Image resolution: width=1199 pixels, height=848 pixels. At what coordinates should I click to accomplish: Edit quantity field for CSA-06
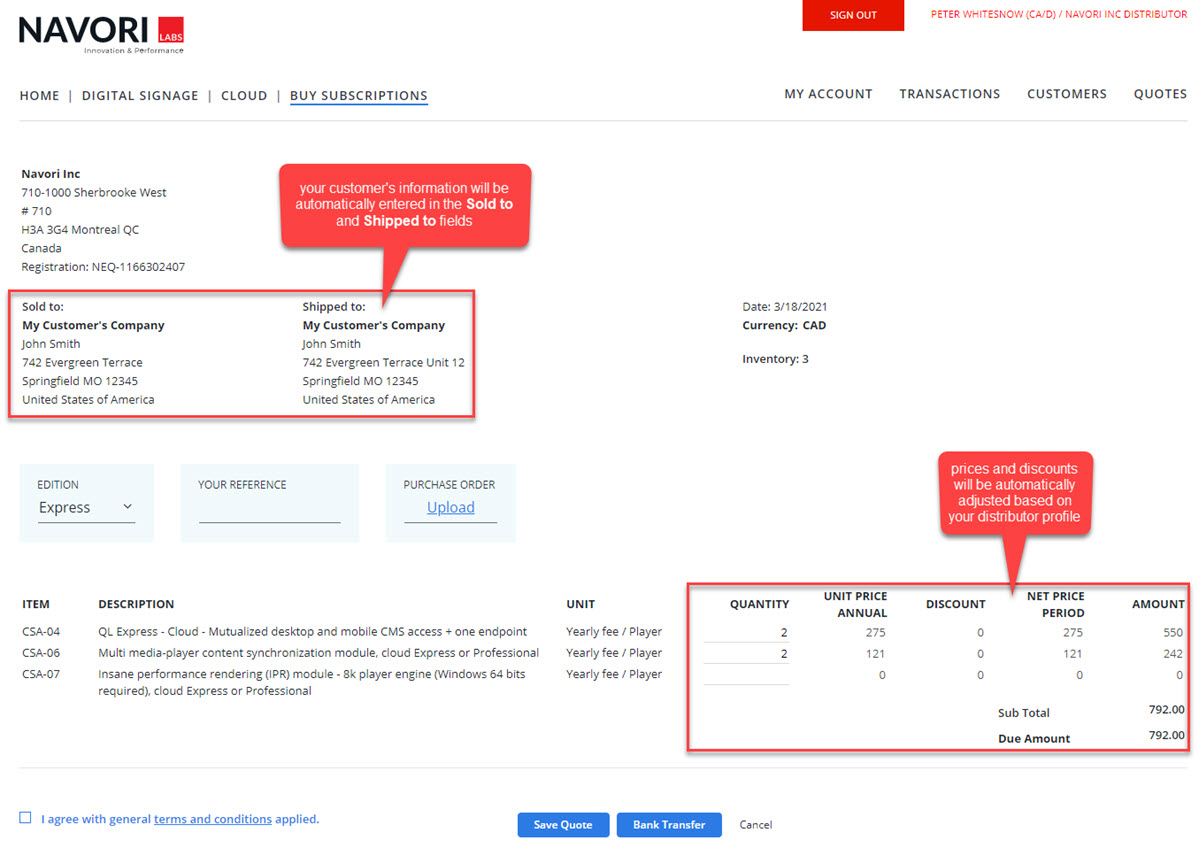pyautogui.click(x=746, y=654)
